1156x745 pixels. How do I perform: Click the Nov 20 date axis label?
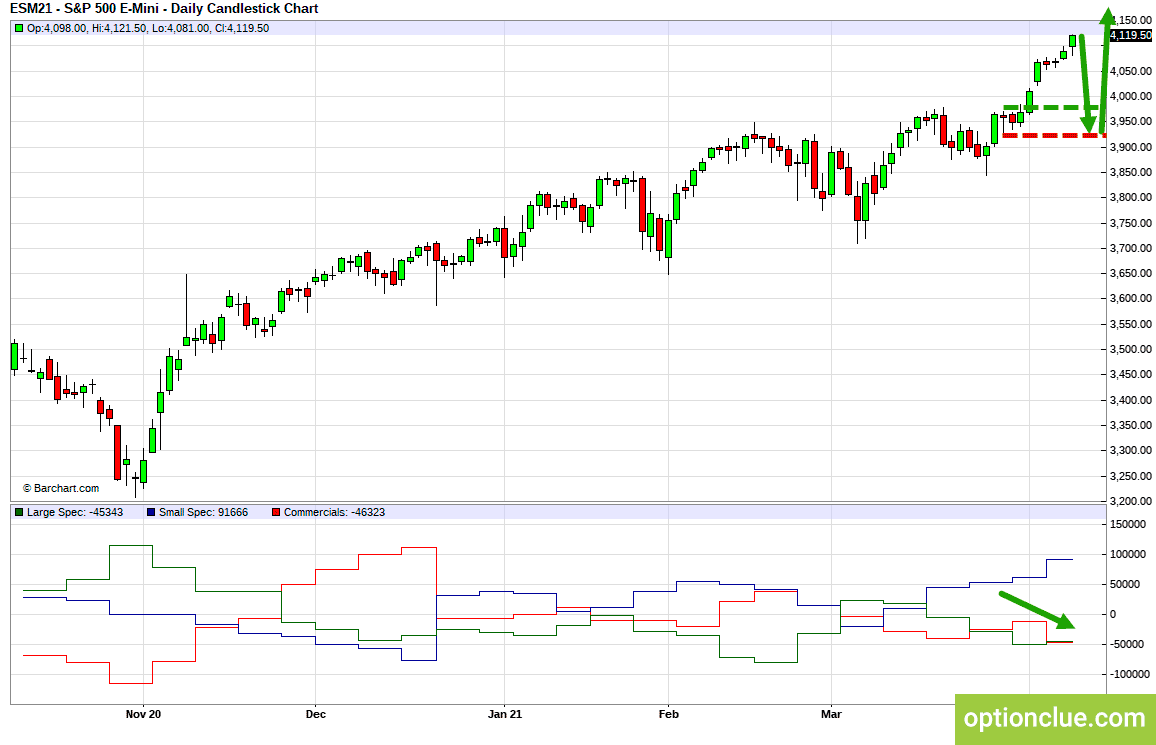tap(143, 714)
